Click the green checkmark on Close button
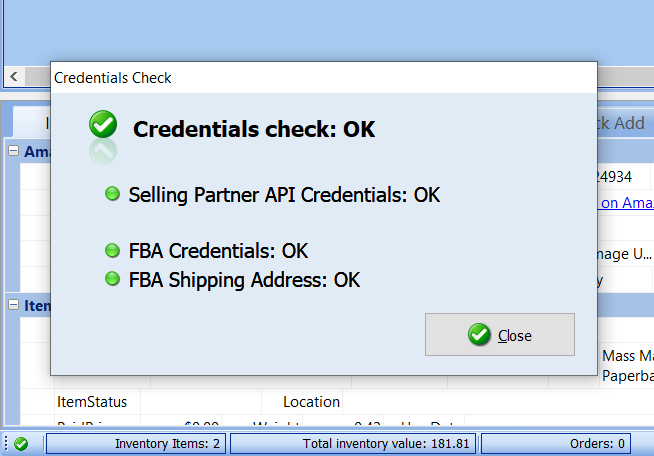654x456 pixels. [479, 335]
